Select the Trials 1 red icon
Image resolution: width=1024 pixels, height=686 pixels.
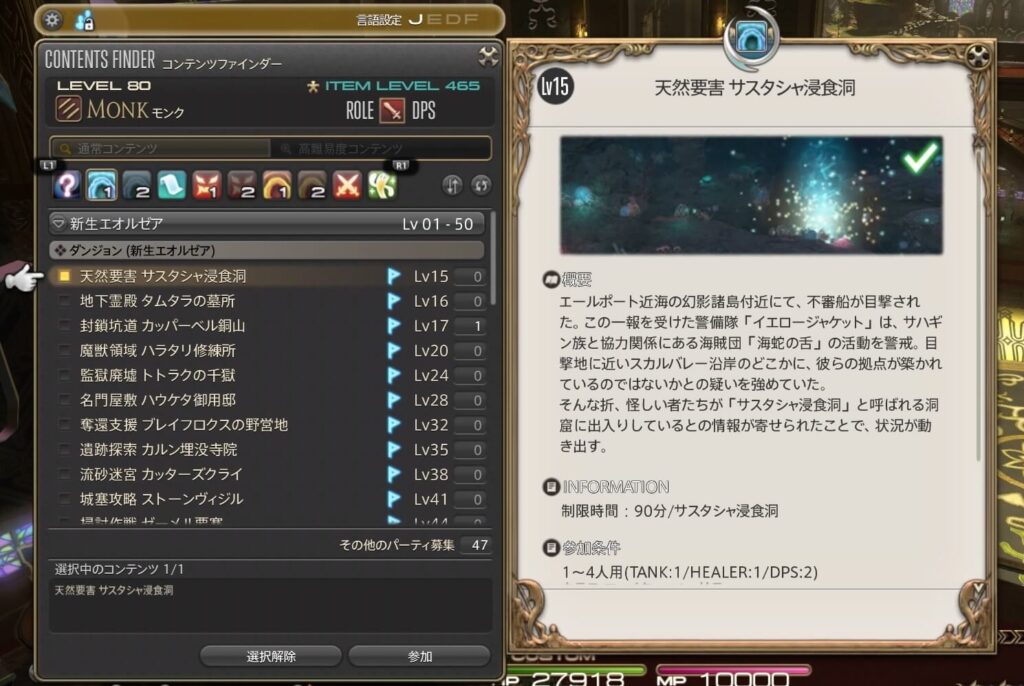(206, 186)
